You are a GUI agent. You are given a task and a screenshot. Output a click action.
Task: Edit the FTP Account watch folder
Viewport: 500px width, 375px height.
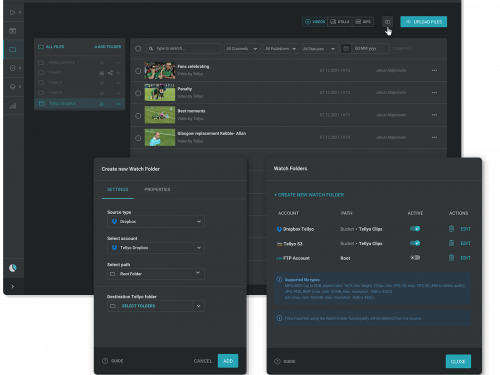click(x=466, y=258)
